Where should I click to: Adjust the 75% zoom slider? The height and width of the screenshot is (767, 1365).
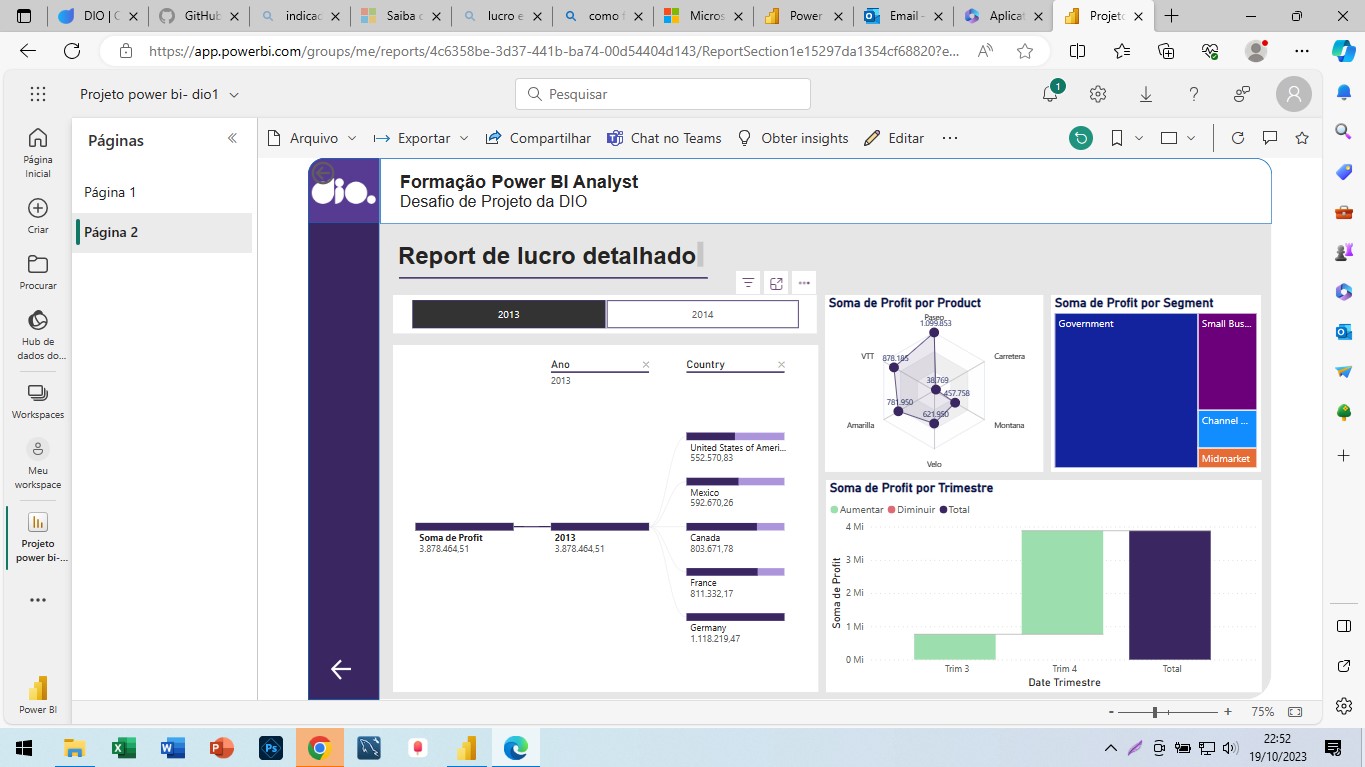pos(1155,712)
